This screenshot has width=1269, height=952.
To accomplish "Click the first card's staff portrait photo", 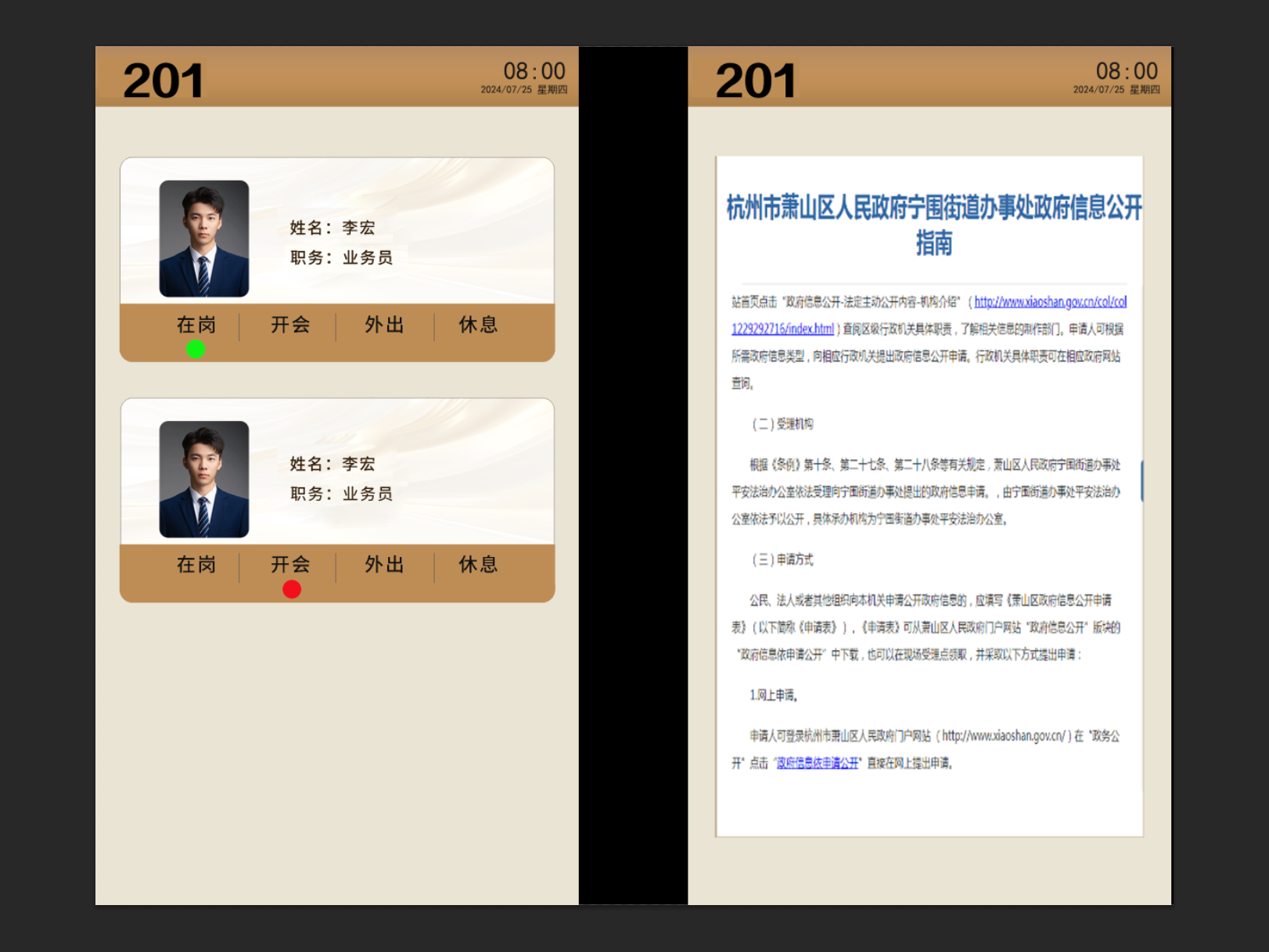I will click(204, 239).
